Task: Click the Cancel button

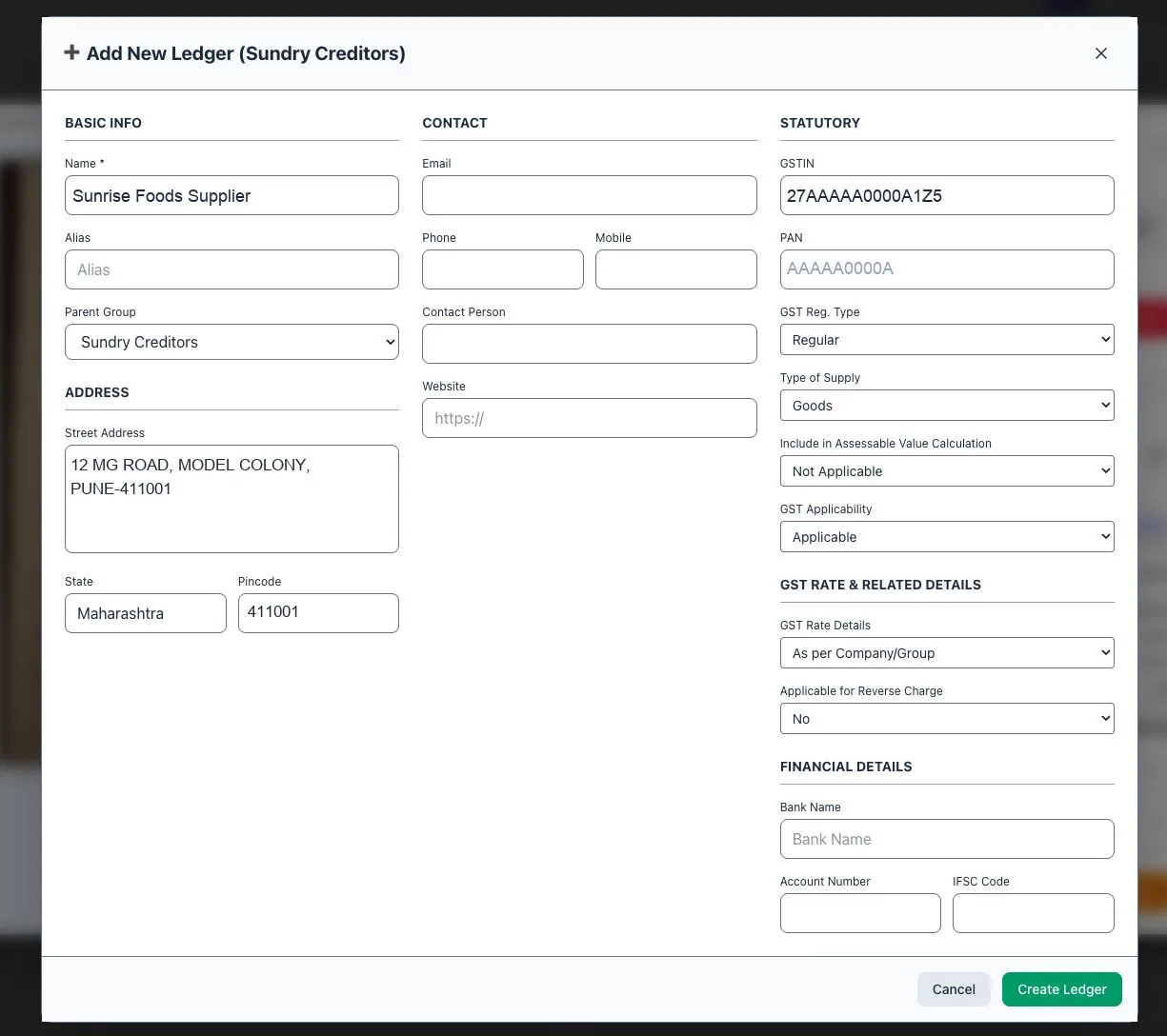Action: (x=954, y=989)
